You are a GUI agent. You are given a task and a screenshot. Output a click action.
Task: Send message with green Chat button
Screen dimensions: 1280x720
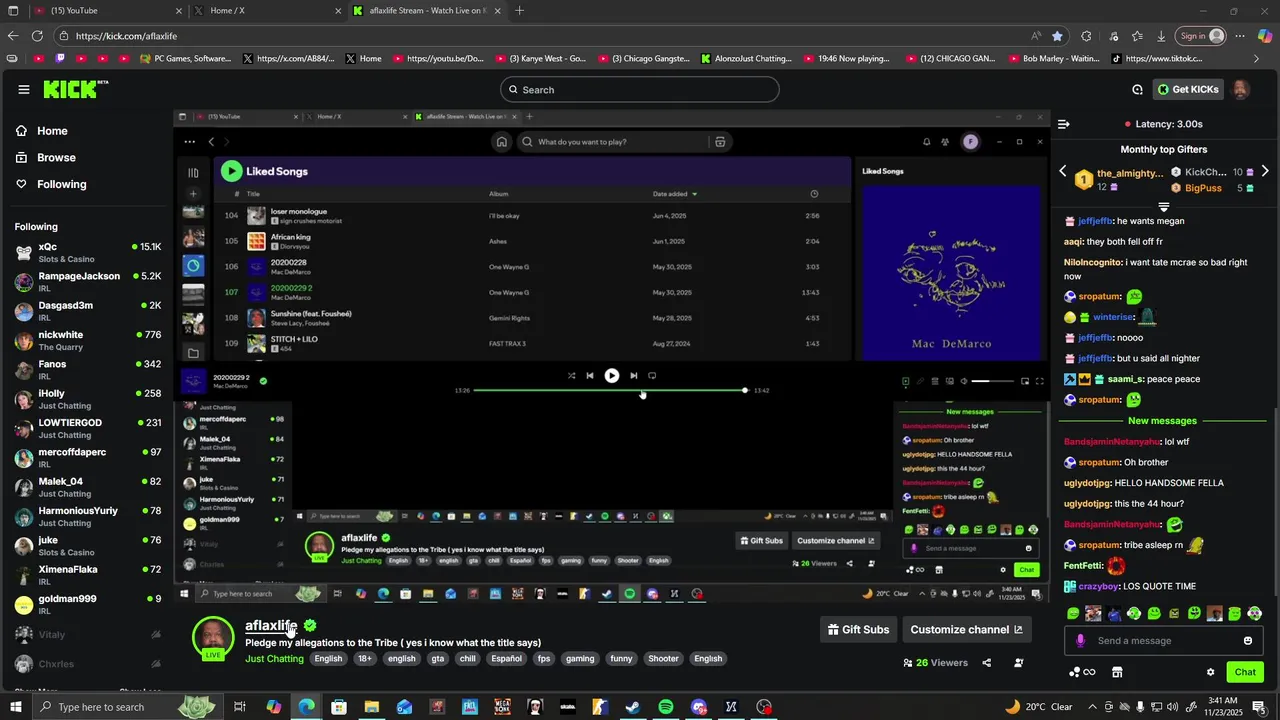point(1245,672)
